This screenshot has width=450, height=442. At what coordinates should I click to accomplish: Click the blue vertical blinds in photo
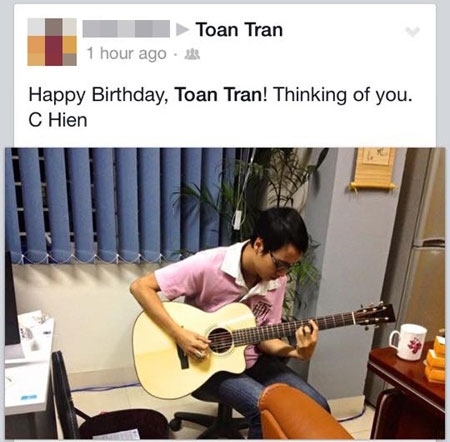click(x=120, y=205)
